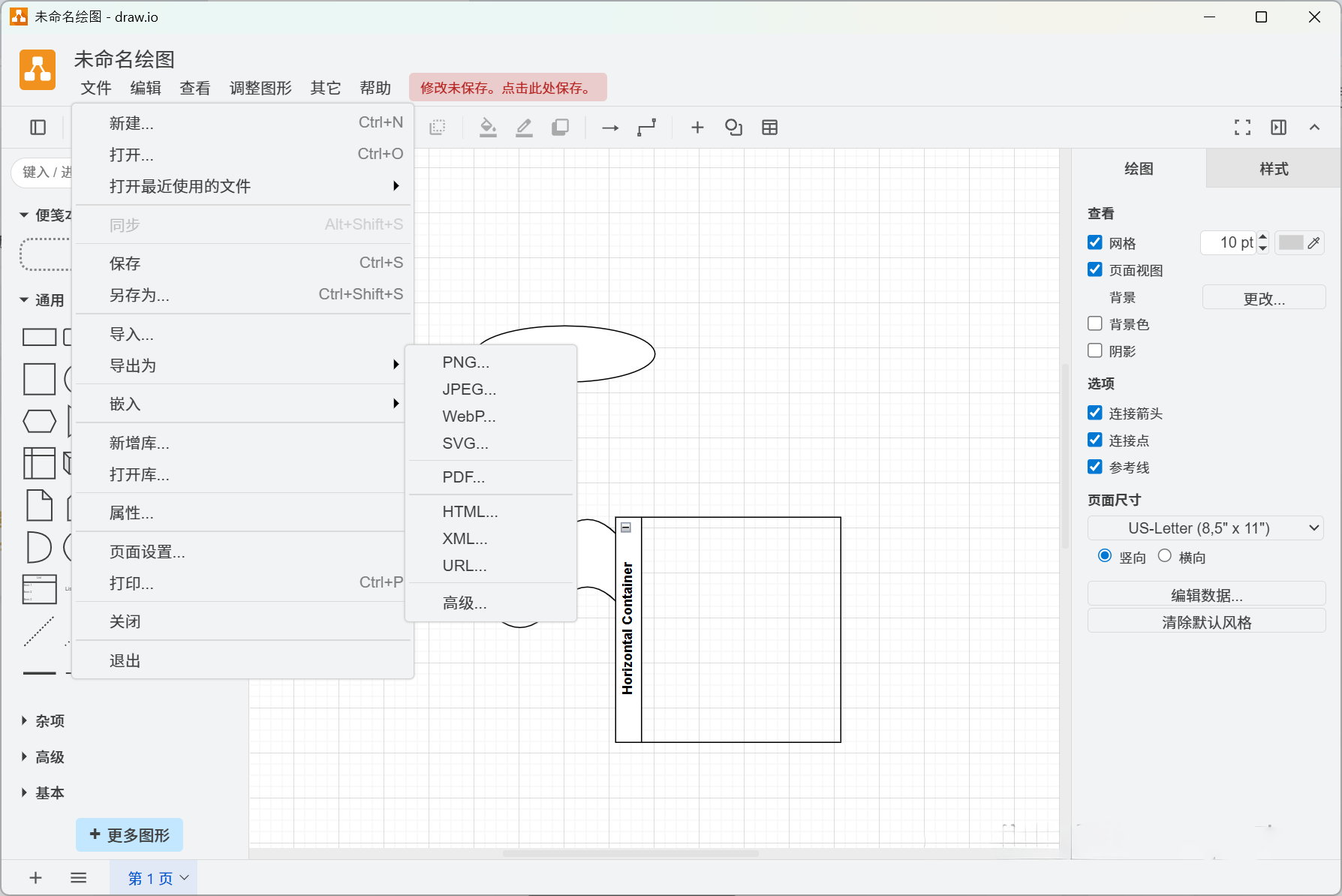1342x896 pixels.
Task: Click the 更多图形 button
Action: click(129, 835)
